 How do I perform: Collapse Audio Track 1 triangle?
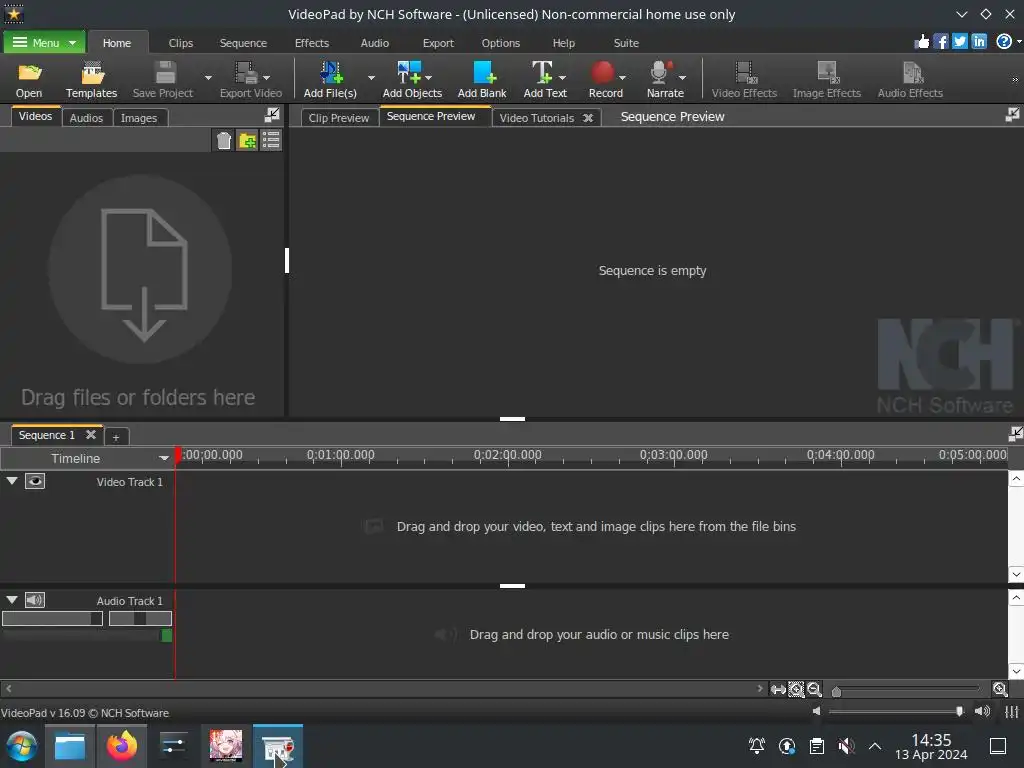click(12, 600)
